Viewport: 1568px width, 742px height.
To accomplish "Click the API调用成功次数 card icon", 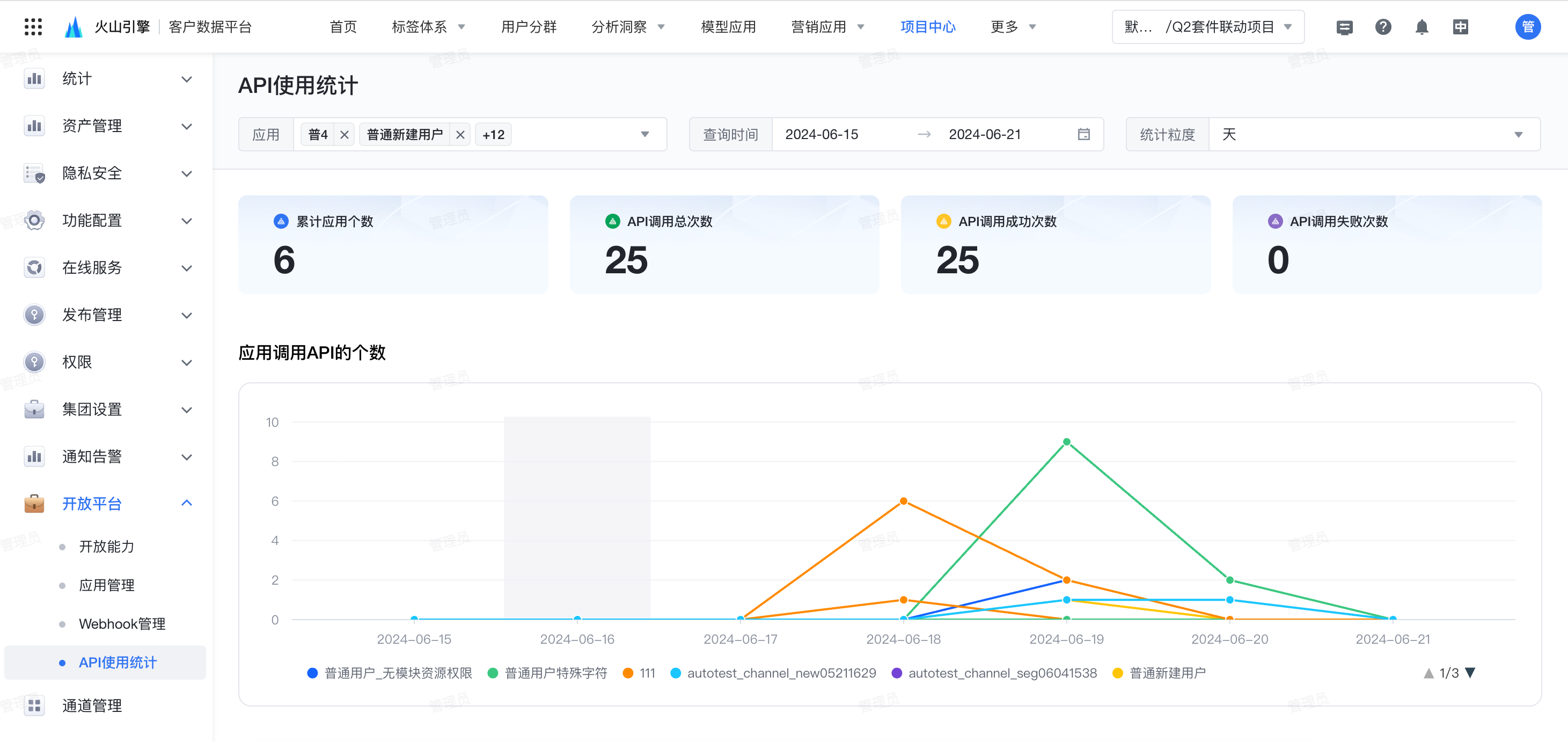I will (943, 221).
